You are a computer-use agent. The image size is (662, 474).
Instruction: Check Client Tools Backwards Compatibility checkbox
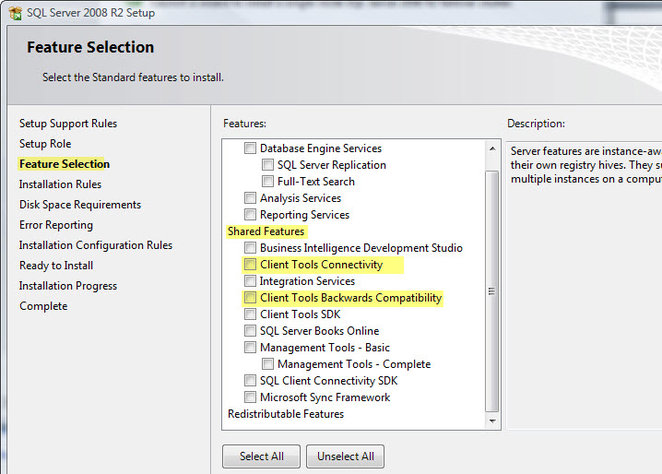250,298
